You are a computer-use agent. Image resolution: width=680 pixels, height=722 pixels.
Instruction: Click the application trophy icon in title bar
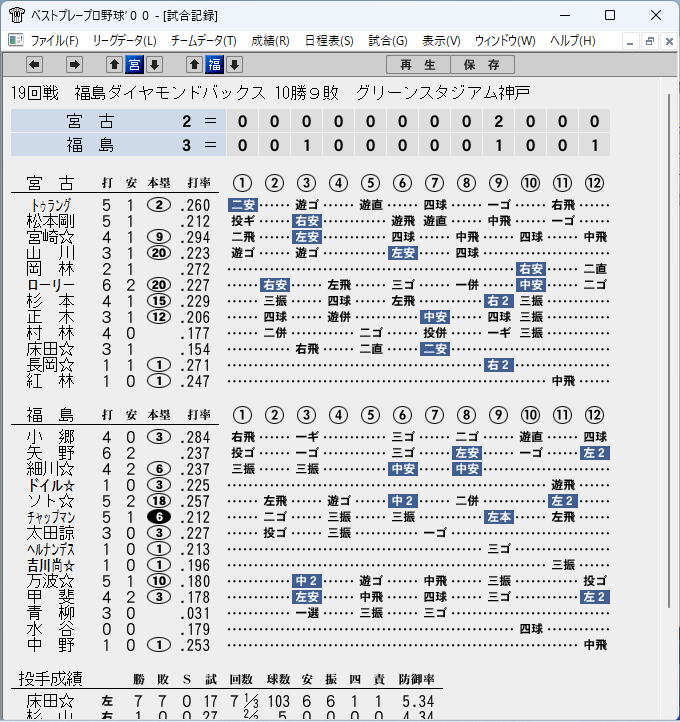pos(17,15)
